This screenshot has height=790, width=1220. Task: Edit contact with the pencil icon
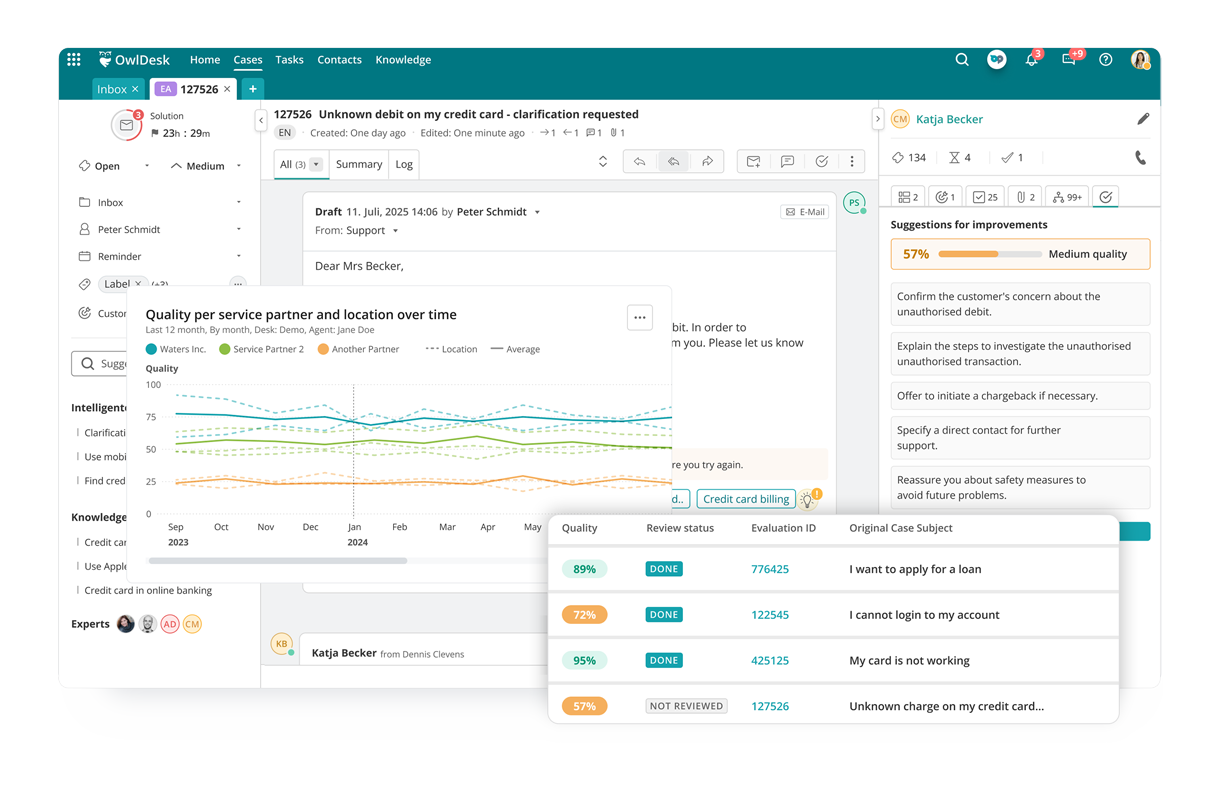pyautogui.click(x=1143, y=119)
